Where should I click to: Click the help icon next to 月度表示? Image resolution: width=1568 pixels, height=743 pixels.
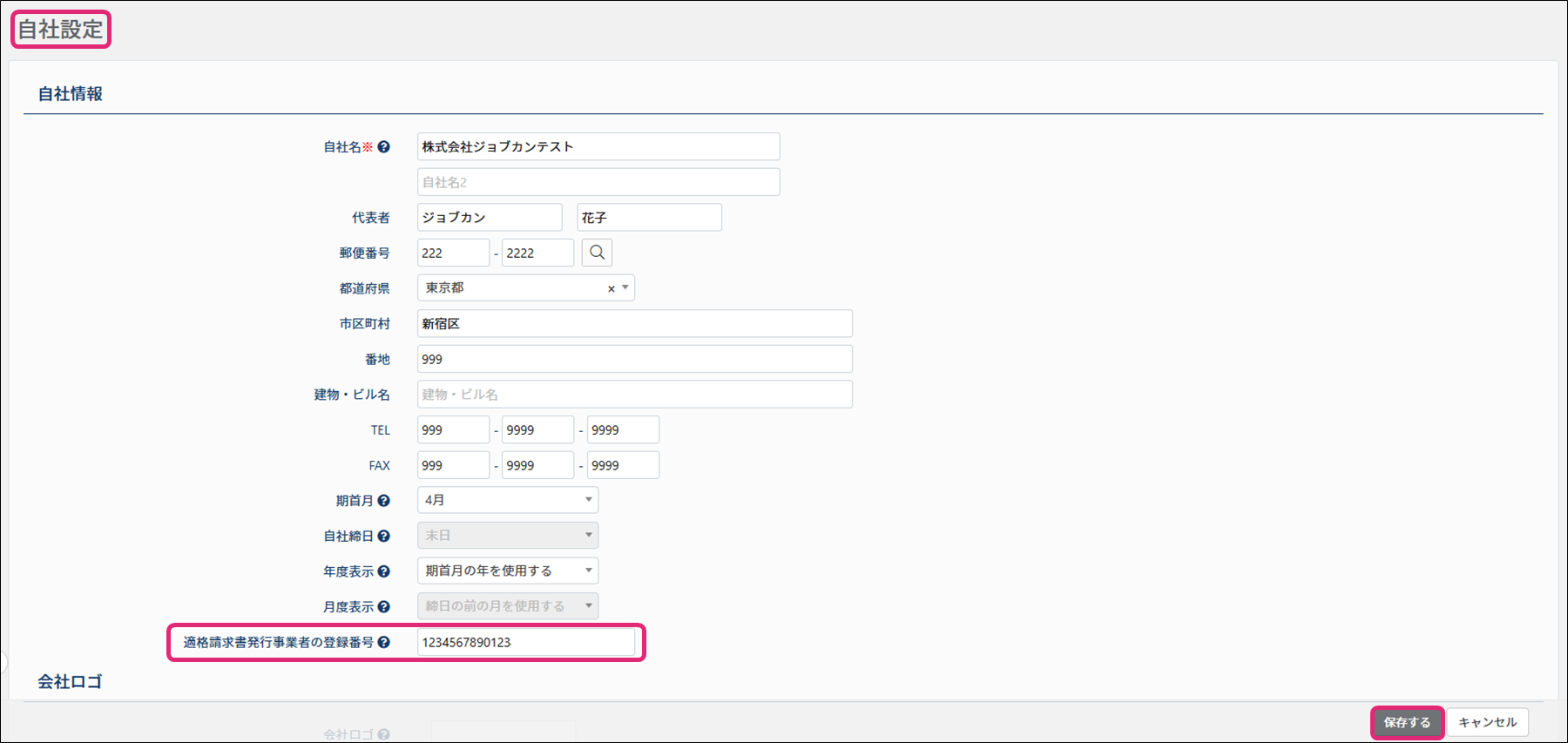coord(383,607)
